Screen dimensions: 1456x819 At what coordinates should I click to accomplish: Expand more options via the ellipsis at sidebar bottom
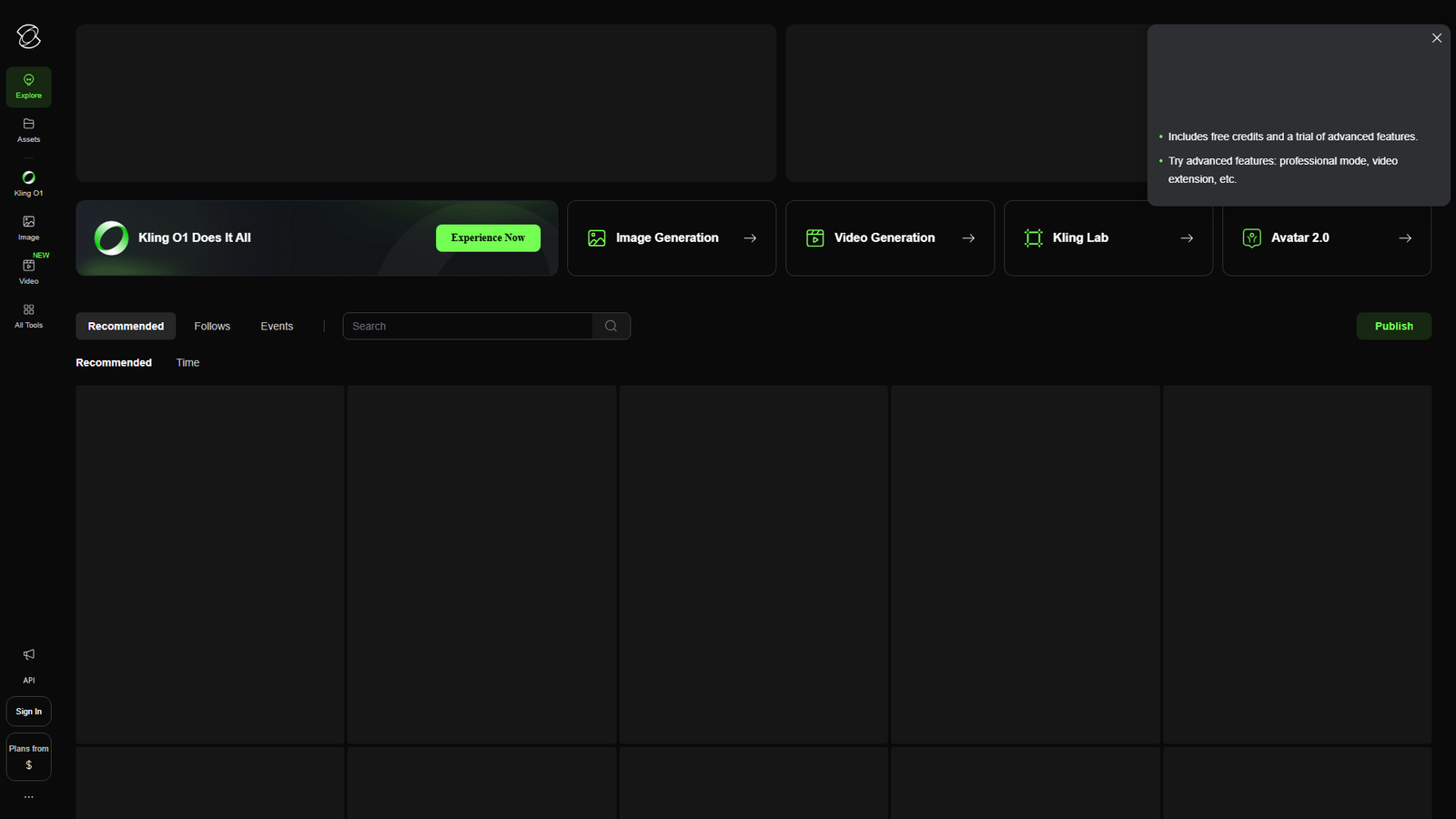click(x=28, y=795)
